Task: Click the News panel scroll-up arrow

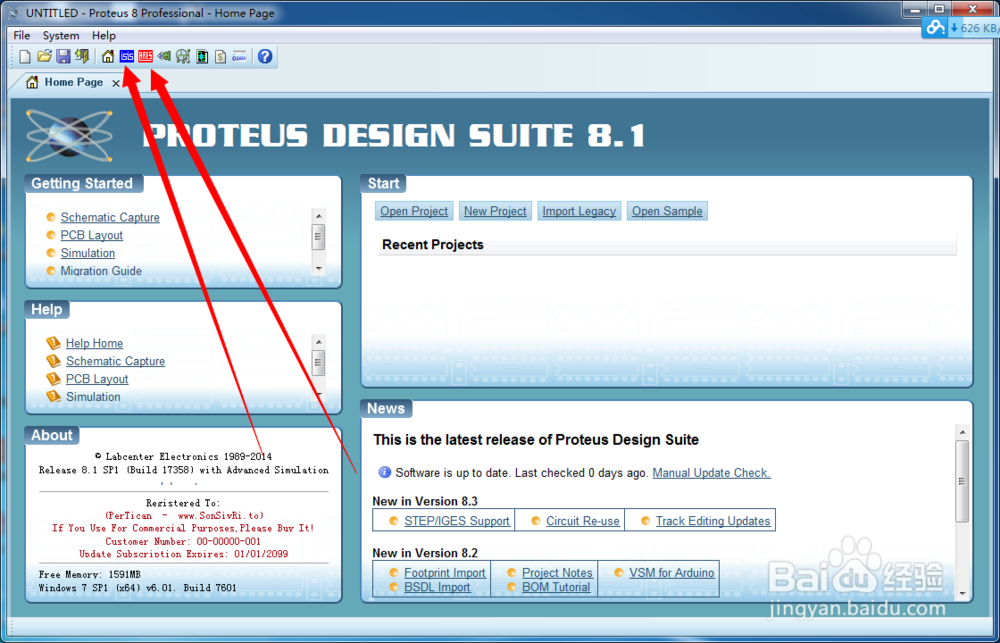Action: coord(962,432)
